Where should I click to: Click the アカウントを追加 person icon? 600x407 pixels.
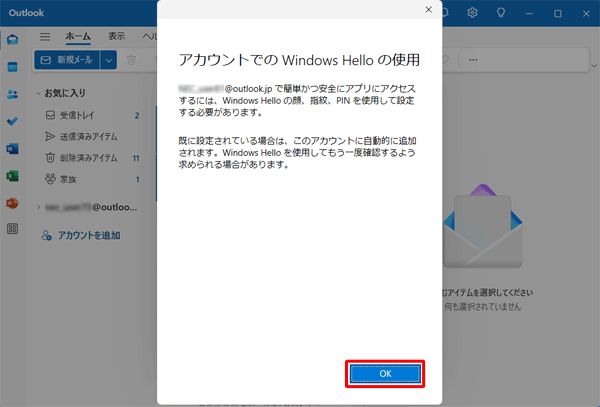click(46, 235)
